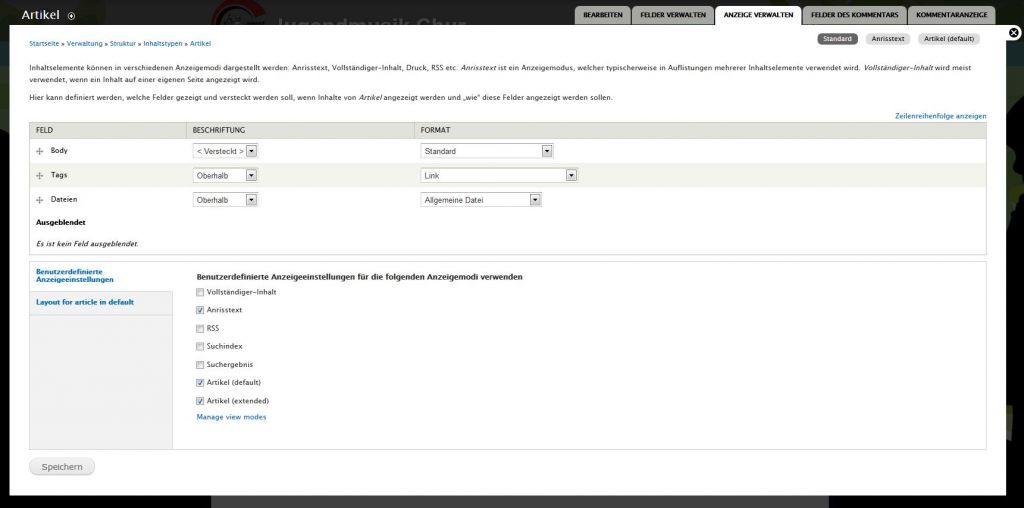The width and height of the screenshot is (1024, 508).
Task: Select Layout for article in default tab
Action: click(x=85, y=302)
